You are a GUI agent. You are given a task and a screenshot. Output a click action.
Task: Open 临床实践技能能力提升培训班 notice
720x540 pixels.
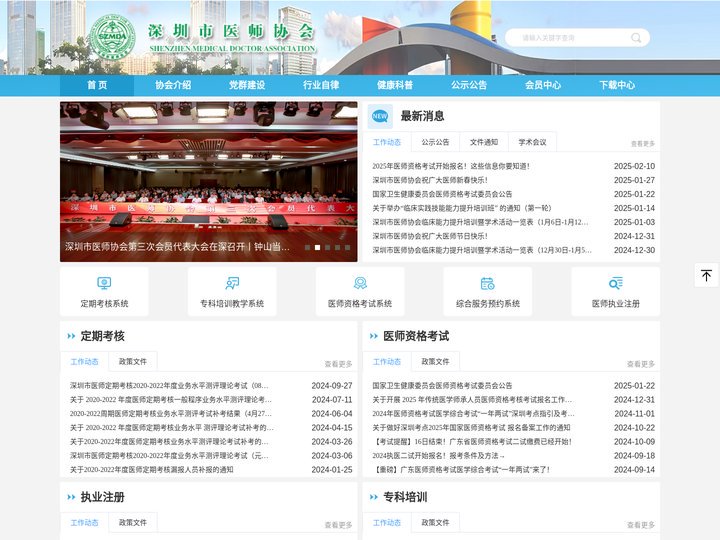click(x=461, y=208)
